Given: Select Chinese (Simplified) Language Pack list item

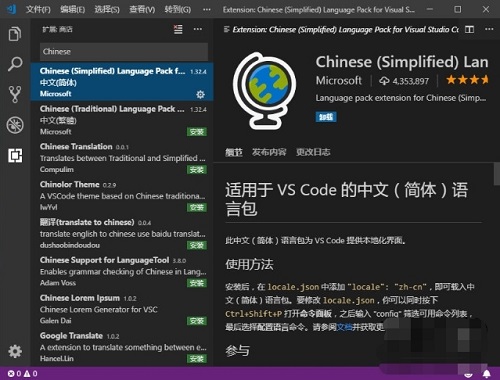Looking at the screenshot, I should click(x=122, y=82).
